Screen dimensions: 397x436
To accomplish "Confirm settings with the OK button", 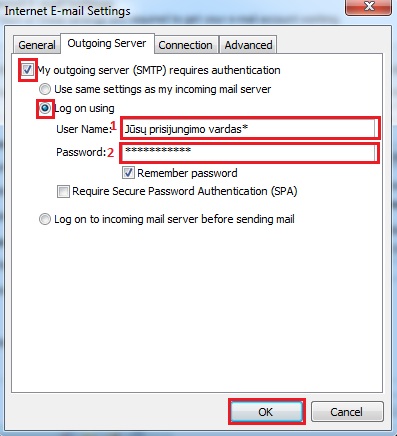I will pos(266,412).
